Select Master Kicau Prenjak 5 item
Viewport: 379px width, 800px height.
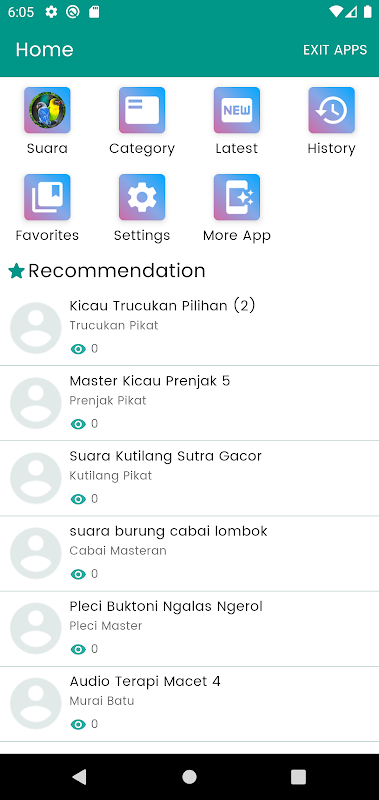click(x=189, y=403)
